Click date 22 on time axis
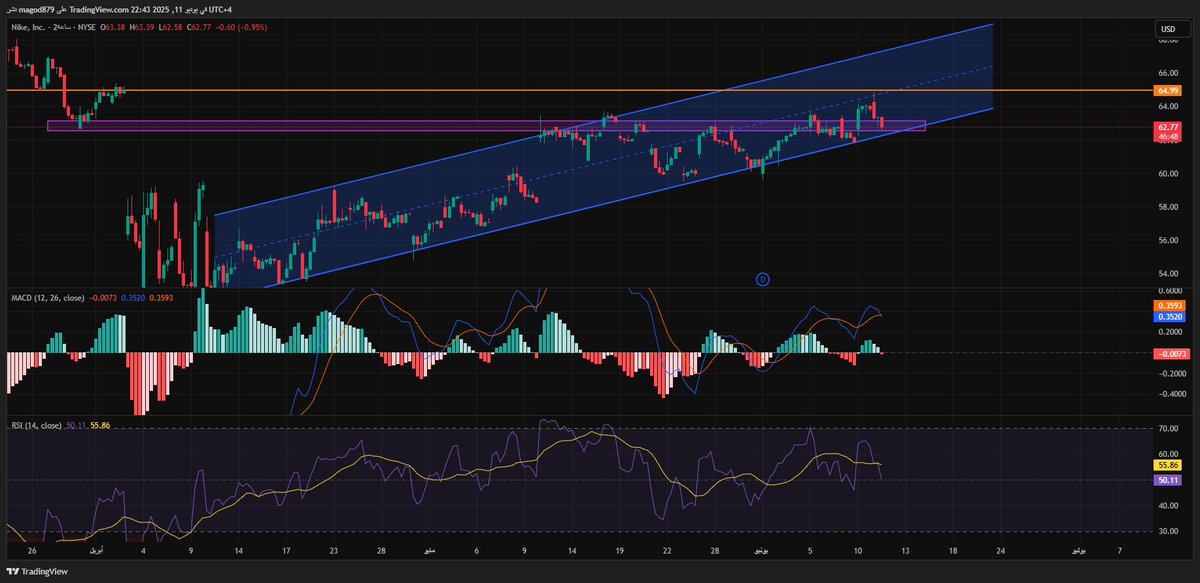The width and height of the screenshot is (1200, 583). 666,550
